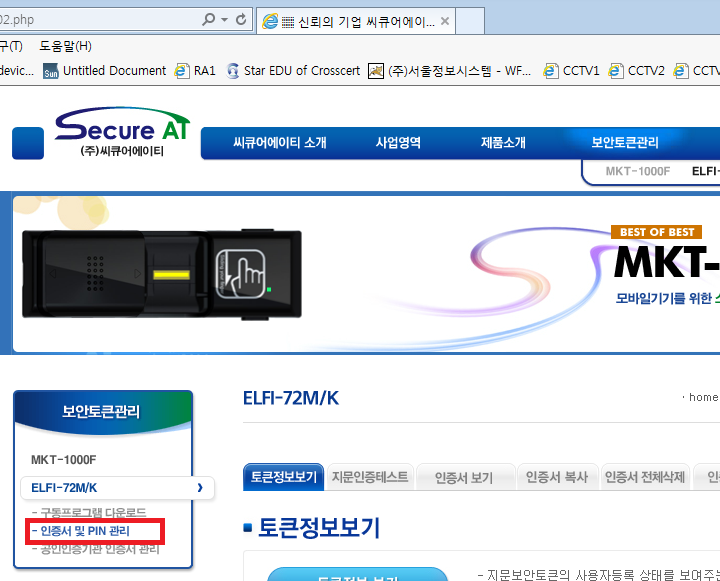Image resolution: width=720 pixels, height=581 pixels.
Task: Switch to the 인증서 보기 tab
Action: [464, 477]
